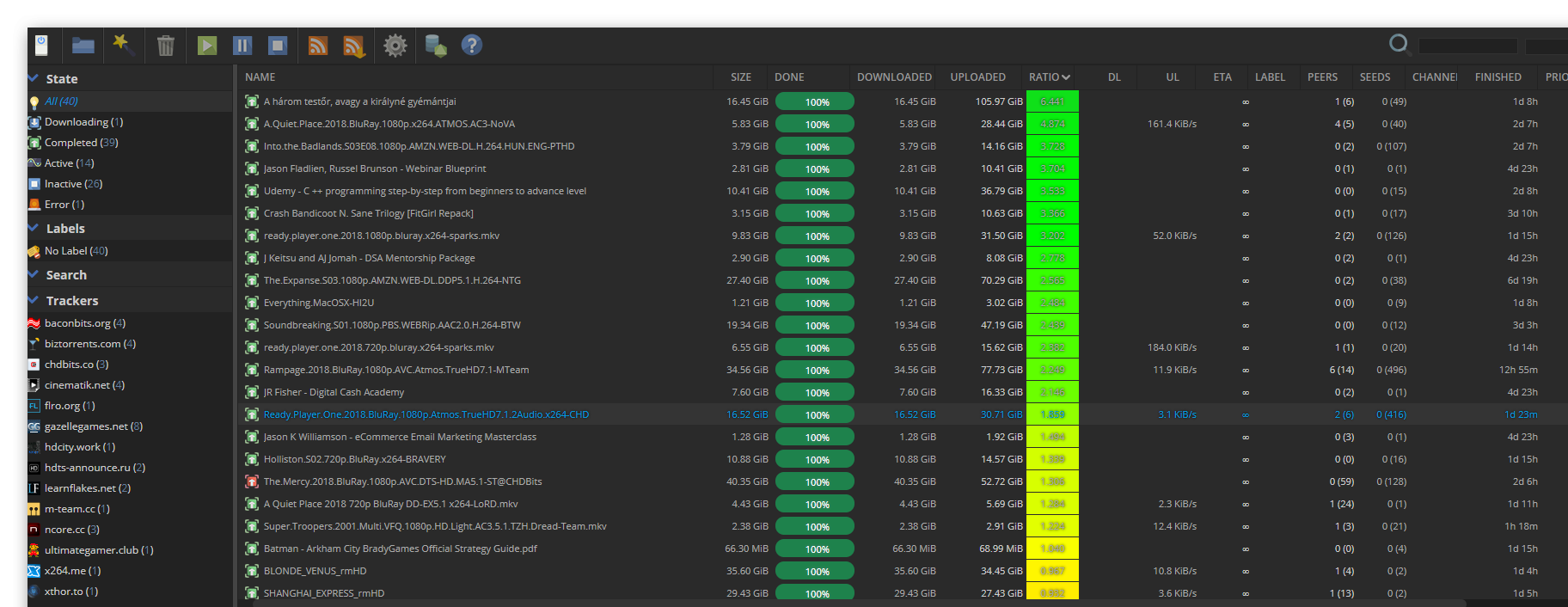
Task: Open the Plugins database icon
Action: (x=436, y=46)
